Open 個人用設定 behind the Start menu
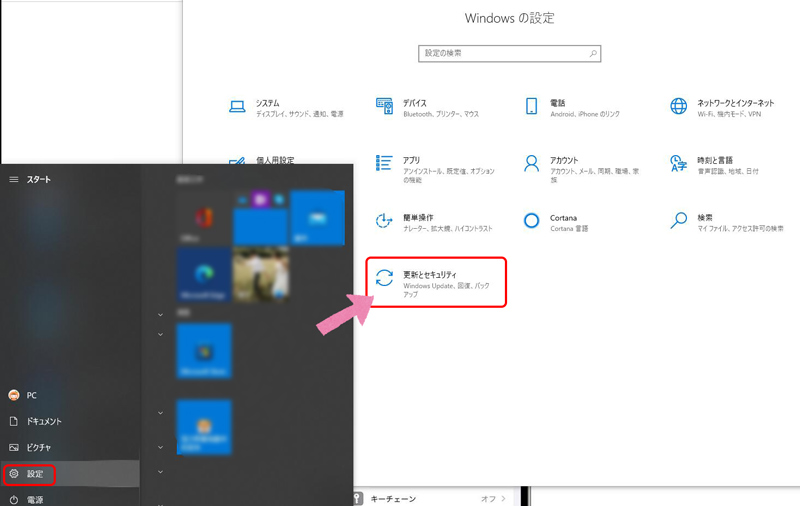Viewport: 800px width, 506px height. click(x=262, y=160)
